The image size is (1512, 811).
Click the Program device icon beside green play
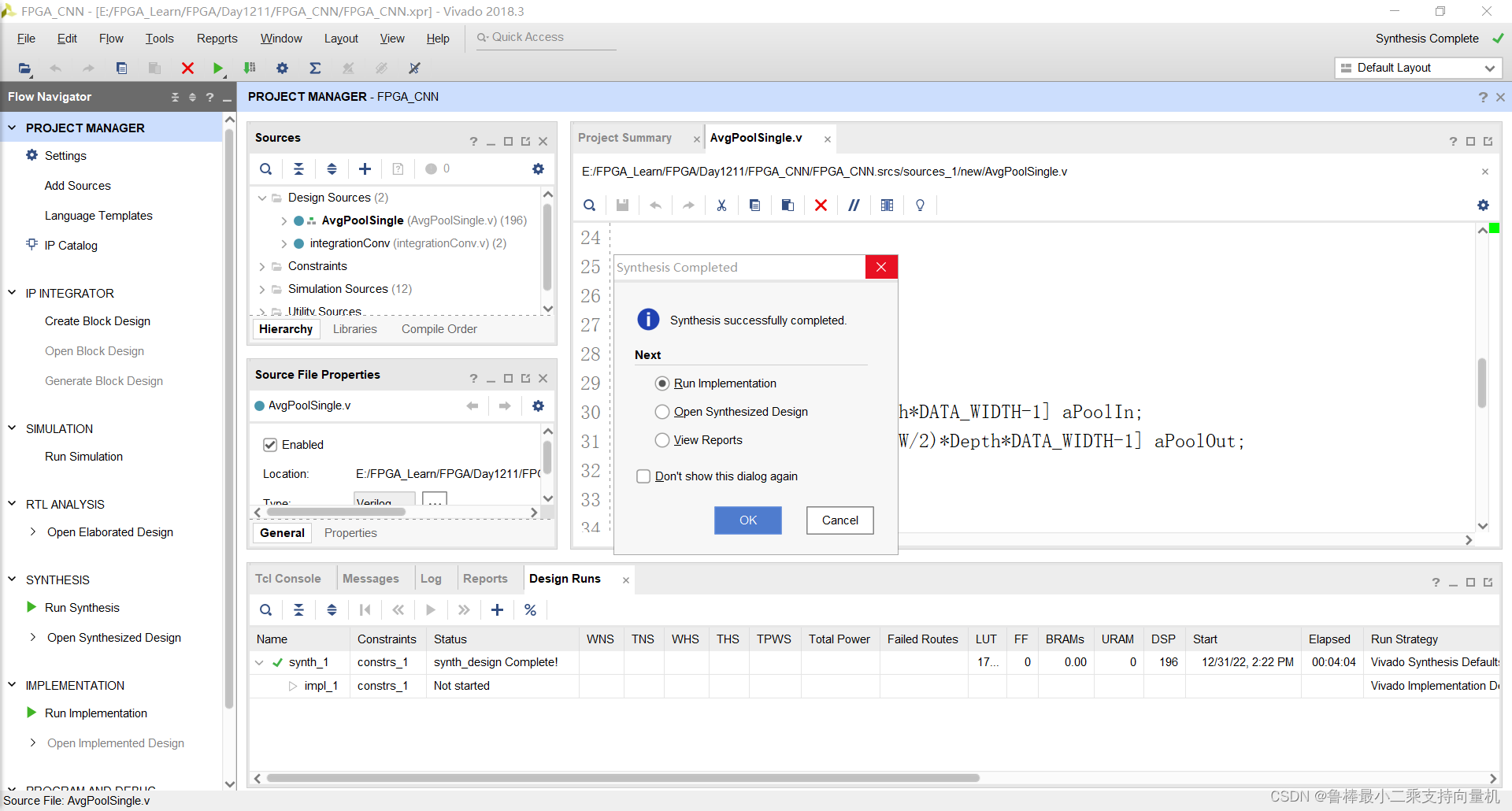250,69
